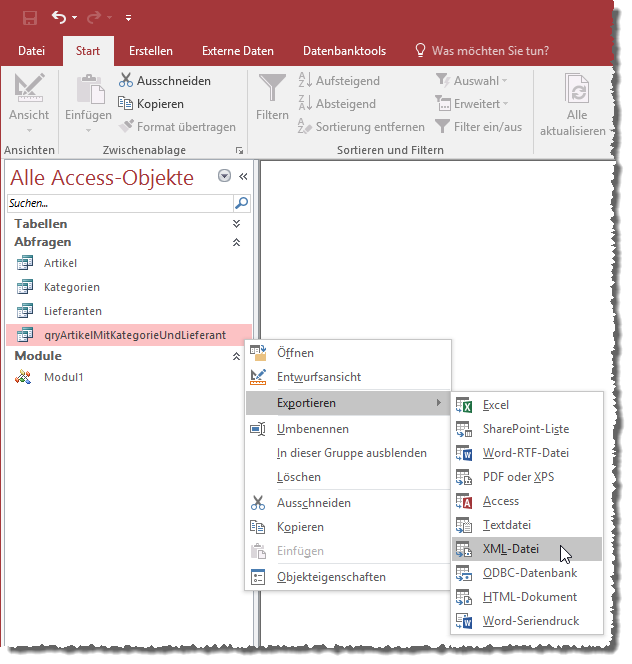This screenshot has height=664, width=632.
Task: Expand the ribbon Einfügen dropdown arrow
Action: click(88, 130)
